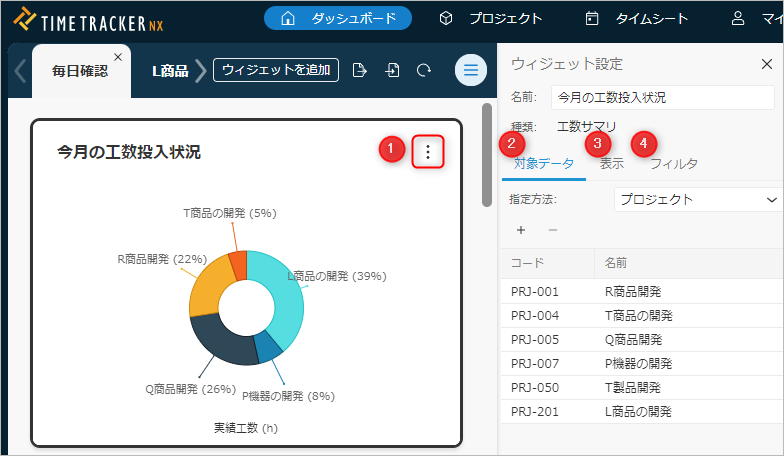Click the 名前 widget name input field
The height and width of the screenshot is (456, 784).
click(662, 98)
